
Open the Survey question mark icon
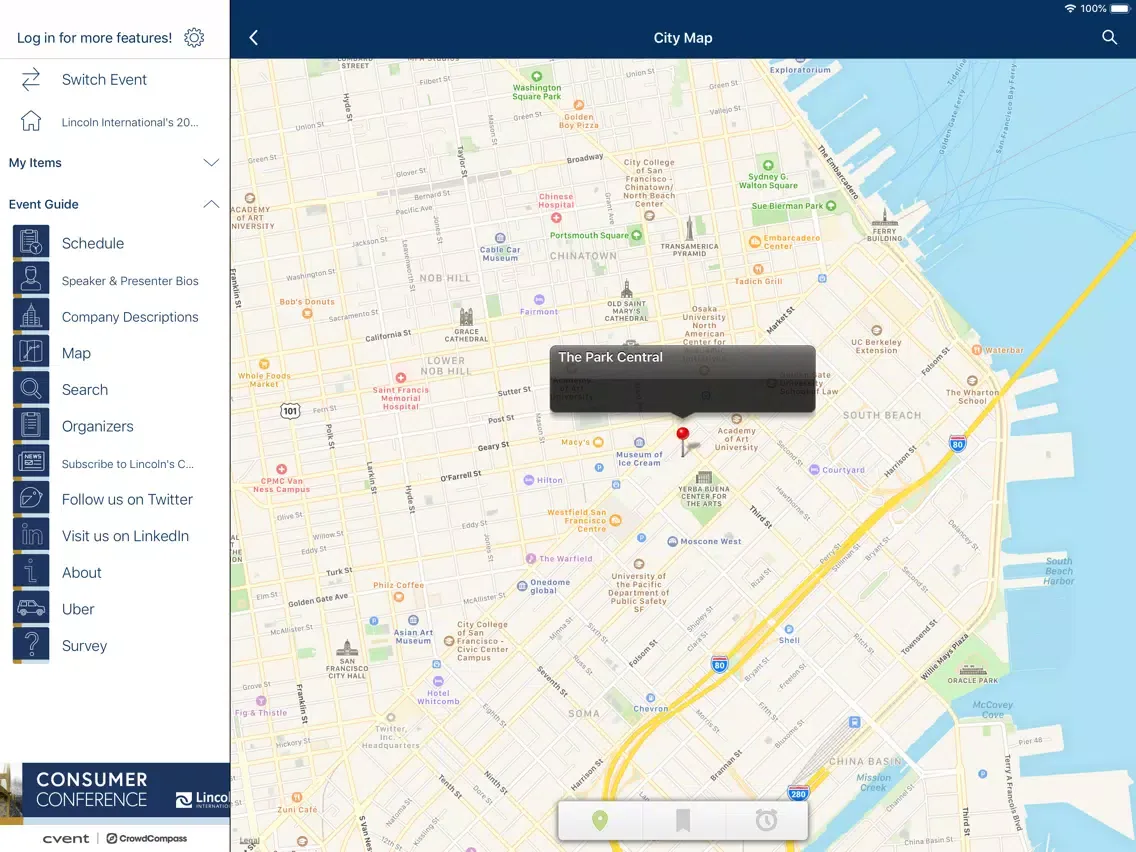pos(31,644)
